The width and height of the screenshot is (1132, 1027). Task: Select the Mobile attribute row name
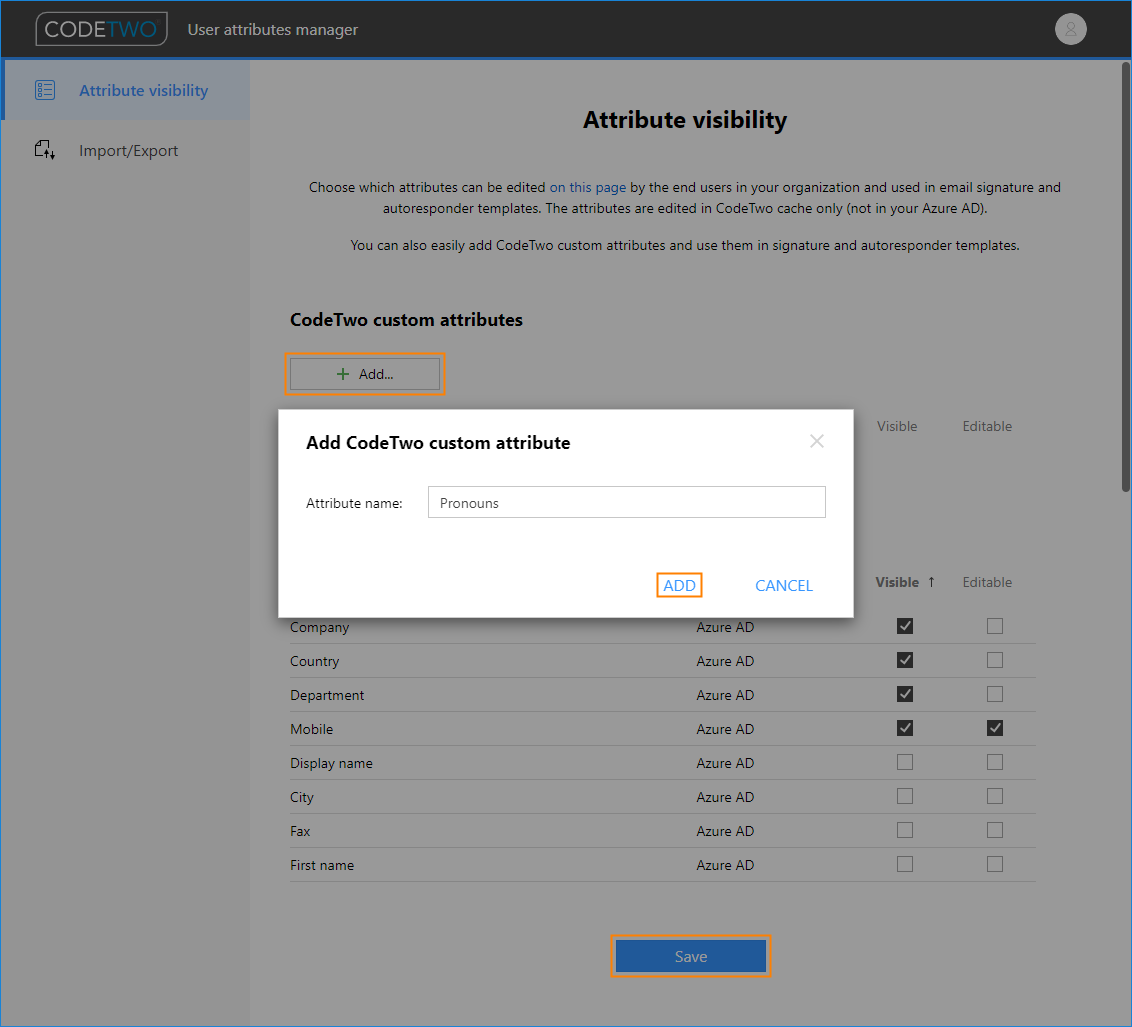point(311,729)
